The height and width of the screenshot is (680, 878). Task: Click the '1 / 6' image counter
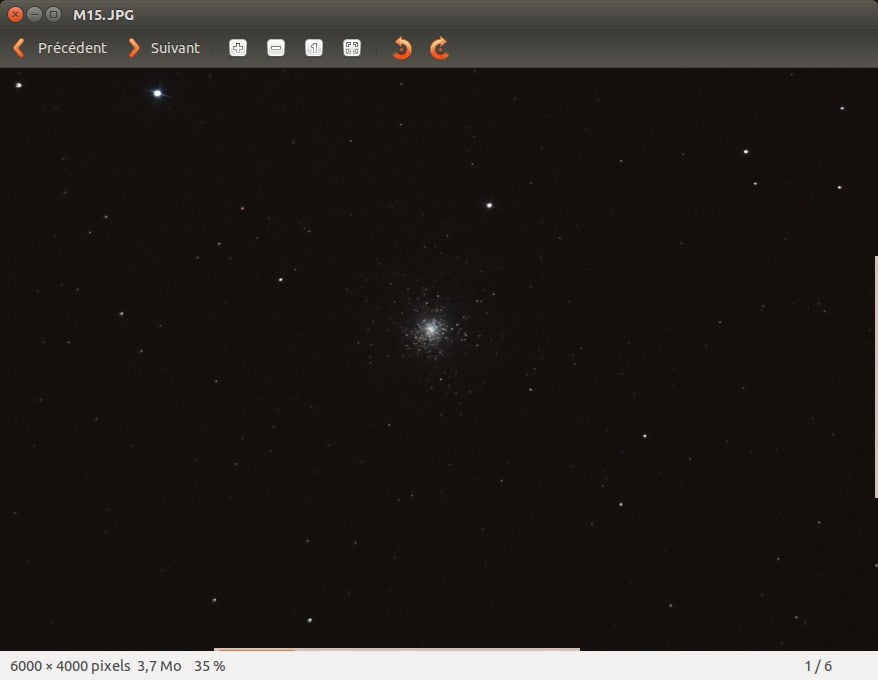[818, 666]
